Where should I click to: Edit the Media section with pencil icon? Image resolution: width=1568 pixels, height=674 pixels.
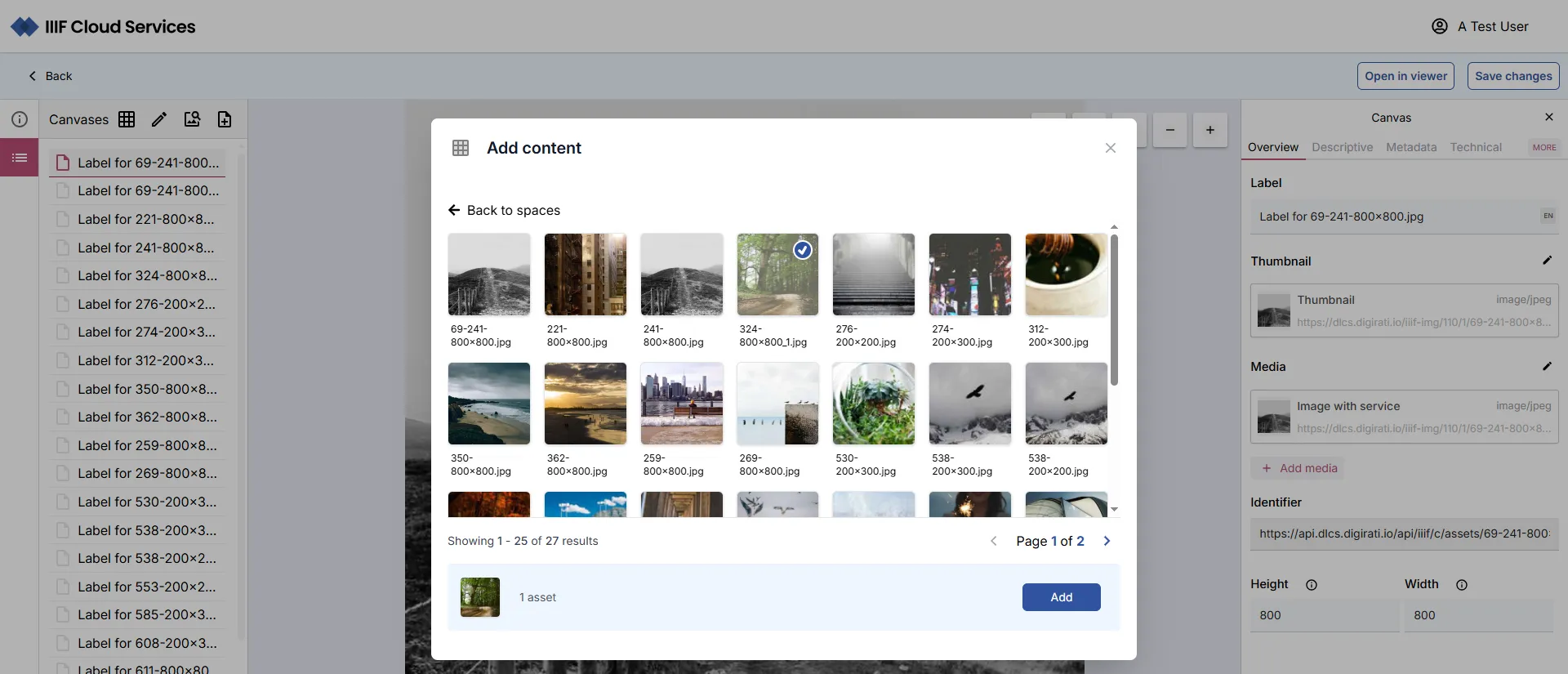click(x=1547, y=367)
